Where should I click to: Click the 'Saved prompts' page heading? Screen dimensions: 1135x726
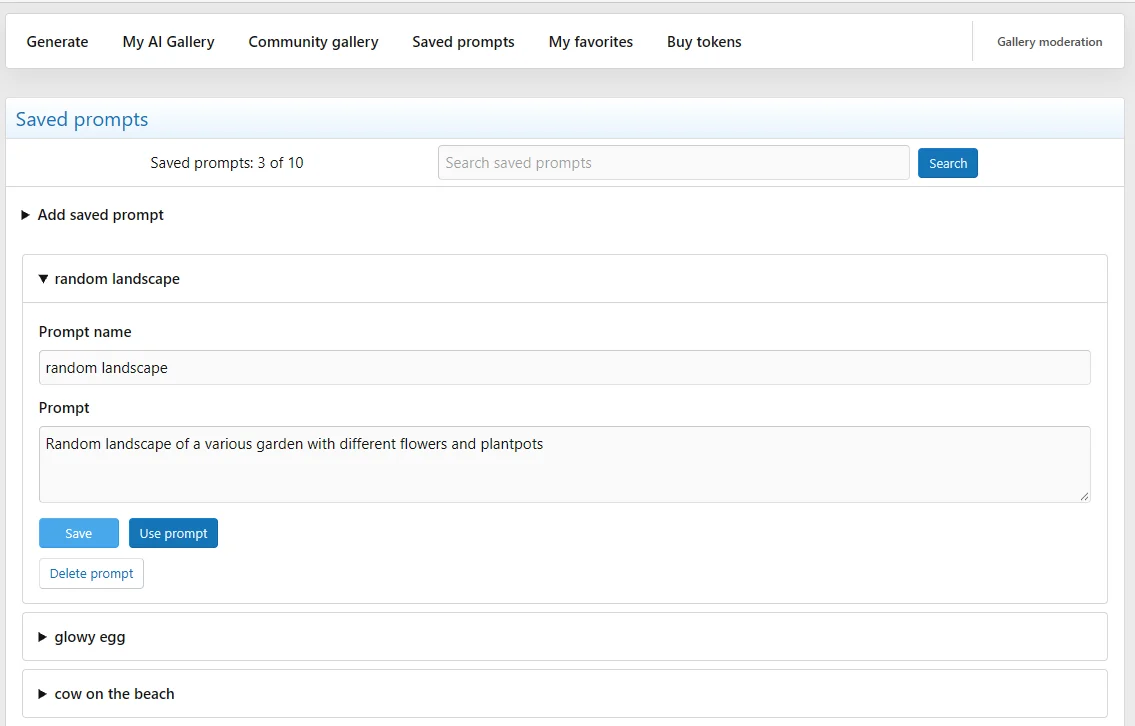coord(82,119)
